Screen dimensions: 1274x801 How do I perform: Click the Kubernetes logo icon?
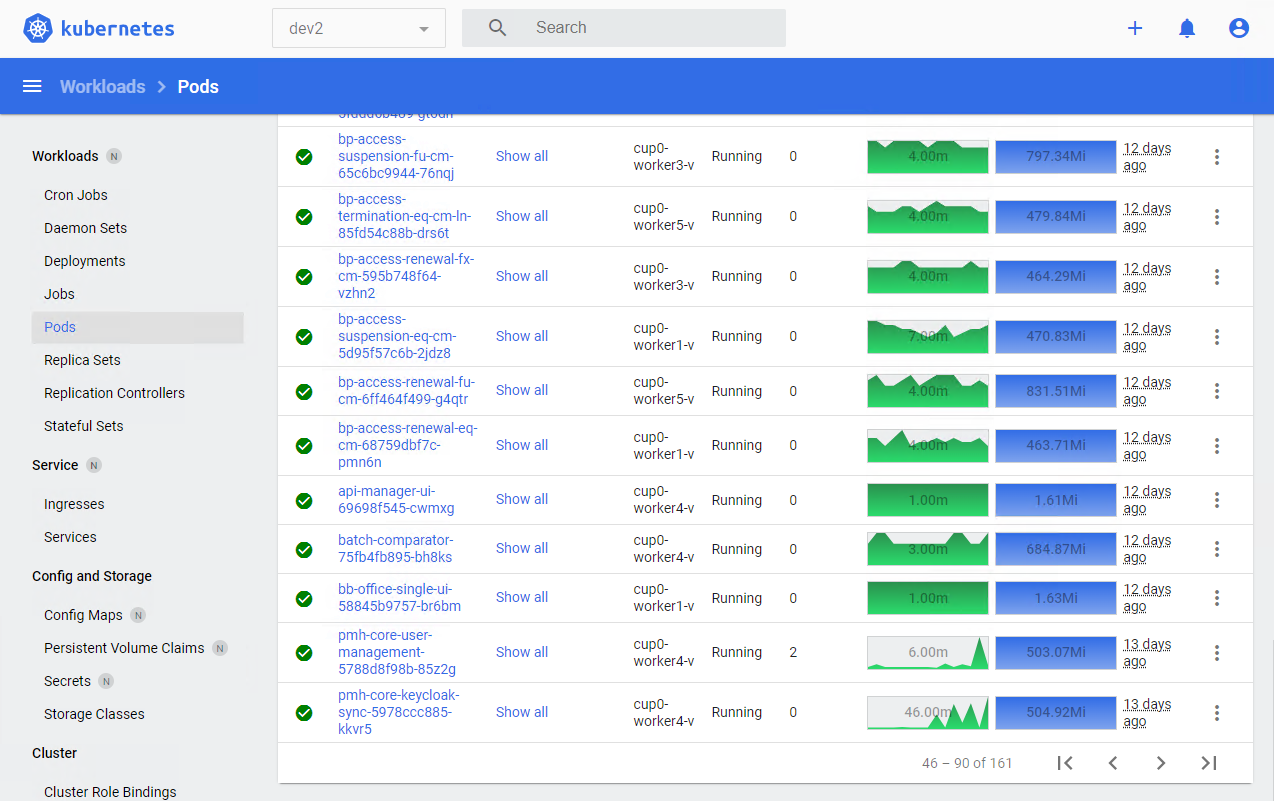38,28
